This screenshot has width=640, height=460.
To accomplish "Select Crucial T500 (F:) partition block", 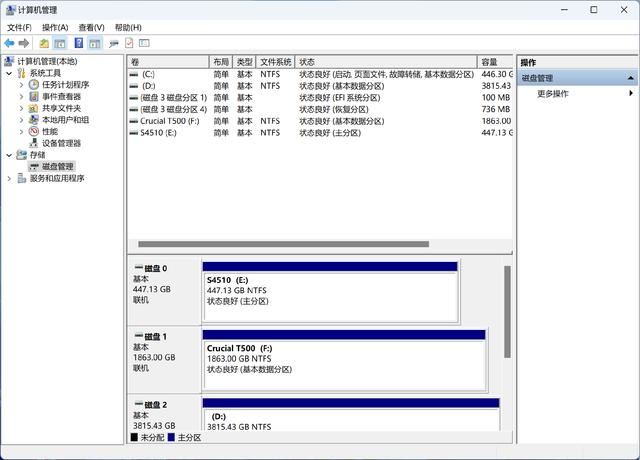I will (x=343, y=358).
